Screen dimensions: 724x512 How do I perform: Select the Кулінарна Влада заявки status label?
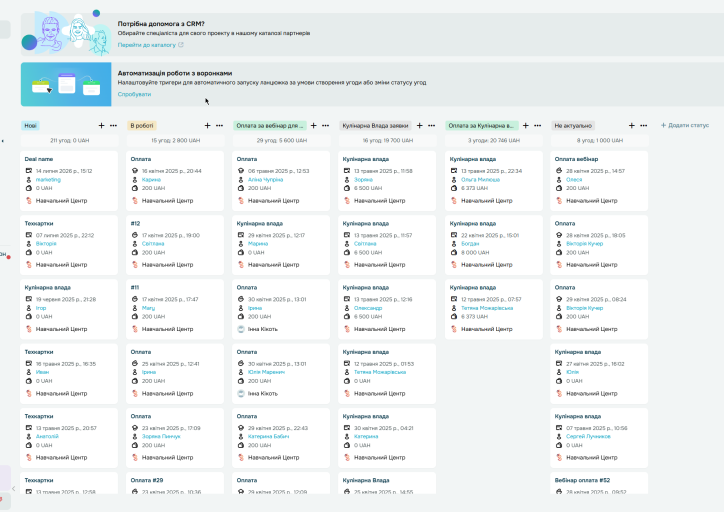[375, 126]
